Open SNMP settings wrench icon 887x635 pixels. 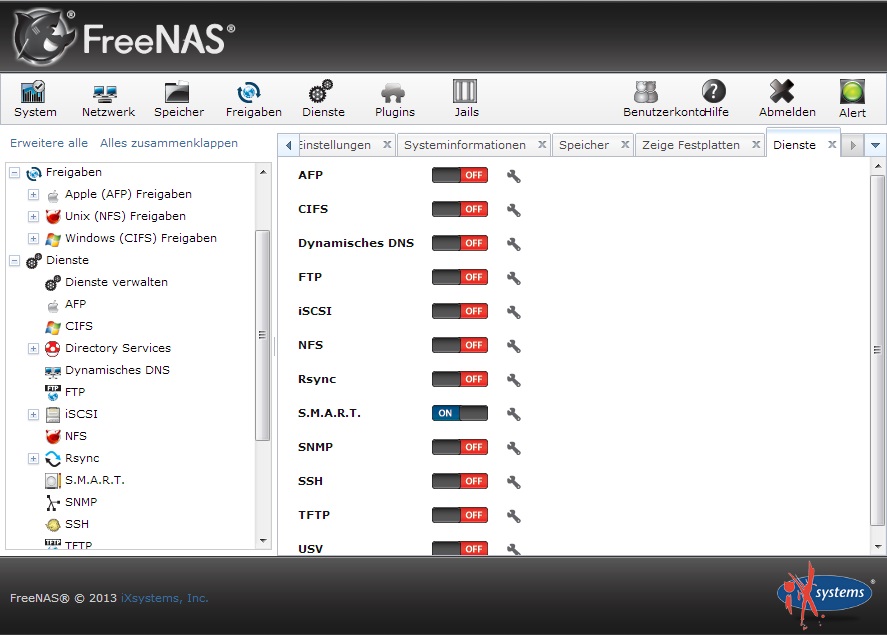click(514, 447)
